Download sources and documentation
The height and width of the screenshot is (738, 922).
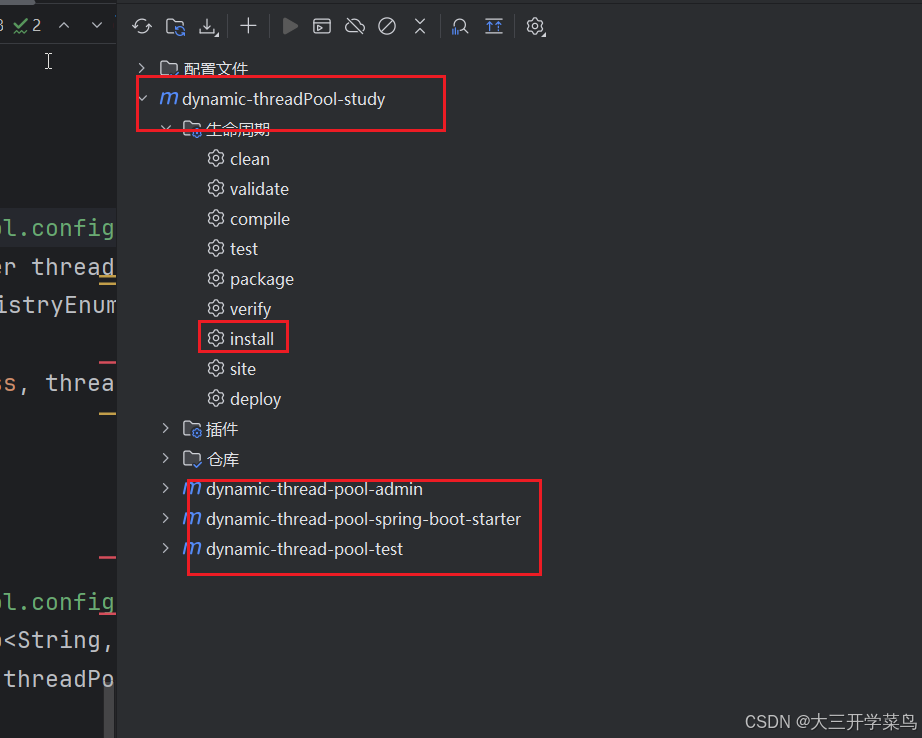pos(208,26)
